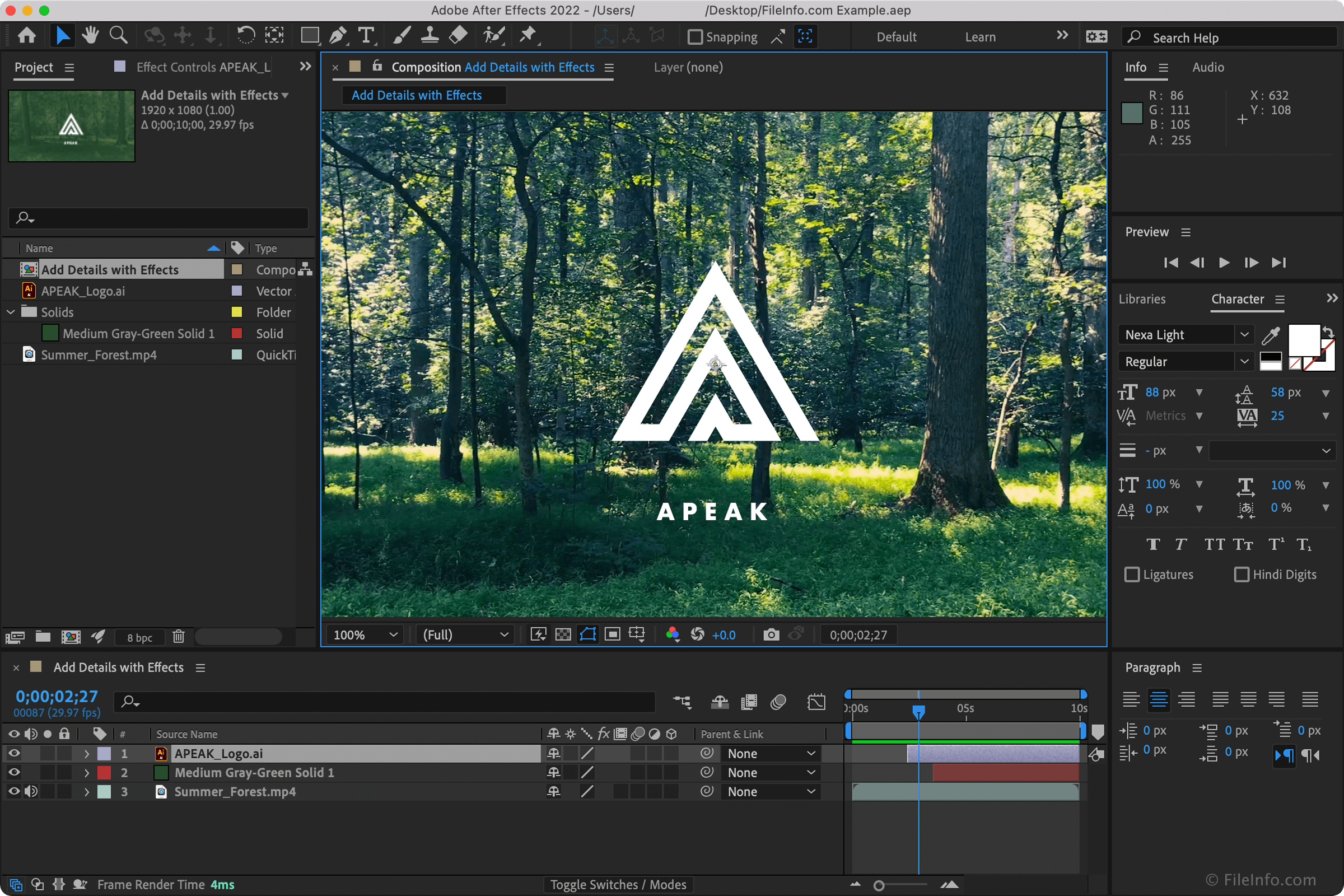Select the Rotation tool
Image resolution: width=1344 pixels, height=896 pixels.
(246, 36)
